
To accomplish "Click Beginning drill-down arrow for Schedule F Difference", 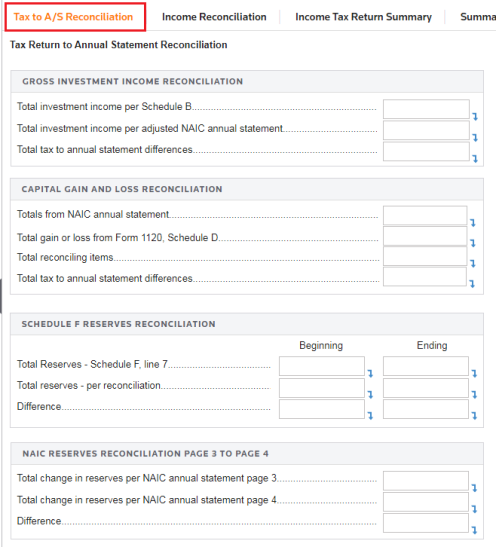I will click(370, 415).
